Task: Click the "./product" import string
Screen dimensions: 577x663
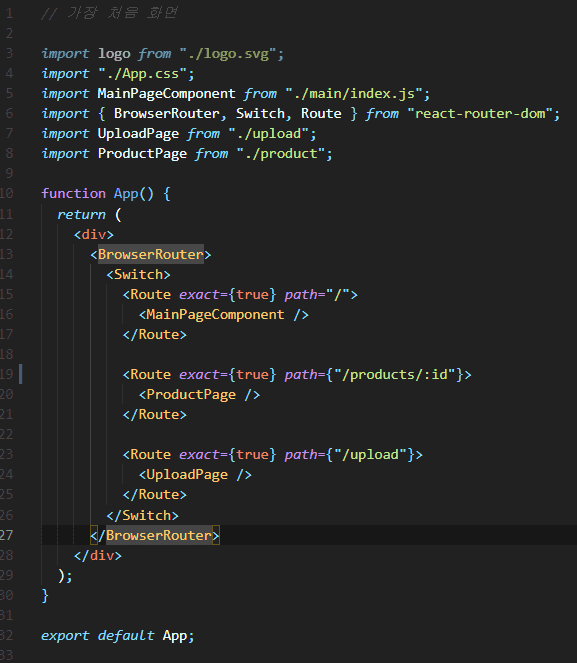Action: [x=280, y=153]
